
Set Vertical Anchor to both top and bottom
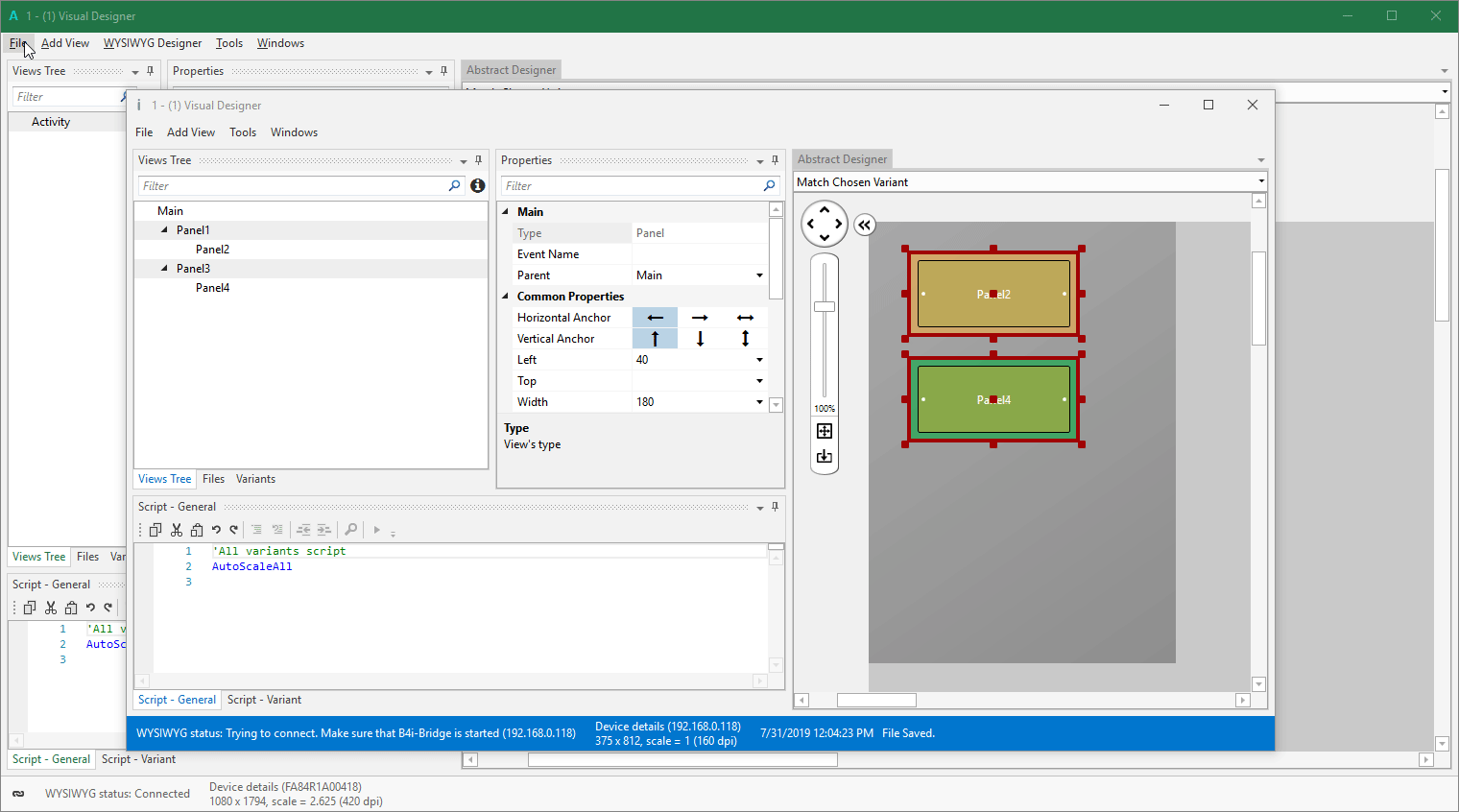click(745, 339)
